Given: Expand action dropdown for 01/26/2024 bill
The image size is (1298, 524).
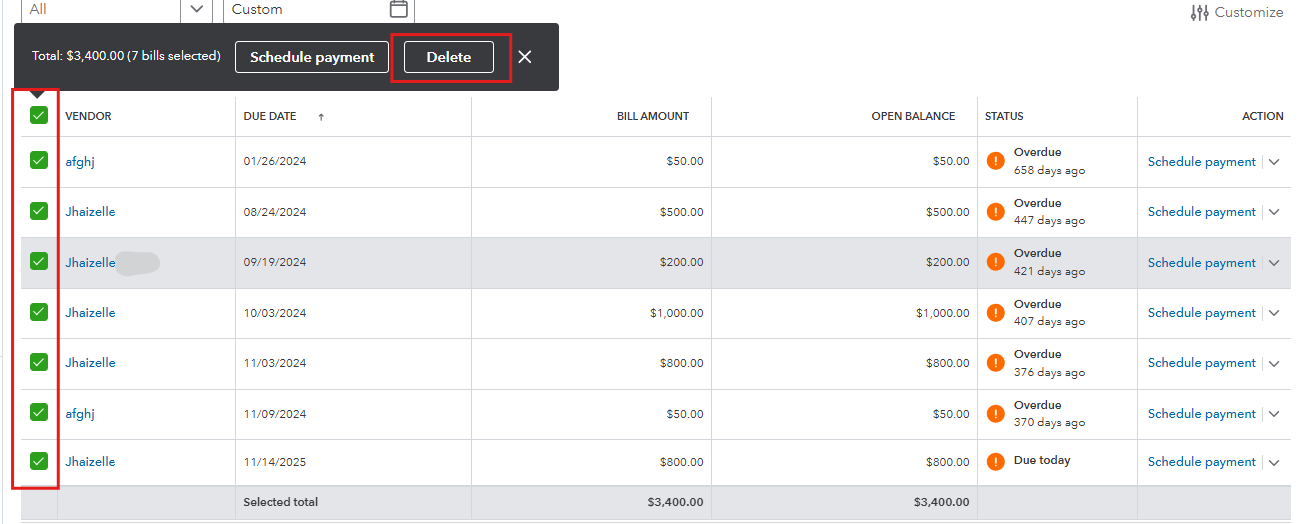Looking at the screenshot, I should pyautogui.click(x=1274, y=162).
